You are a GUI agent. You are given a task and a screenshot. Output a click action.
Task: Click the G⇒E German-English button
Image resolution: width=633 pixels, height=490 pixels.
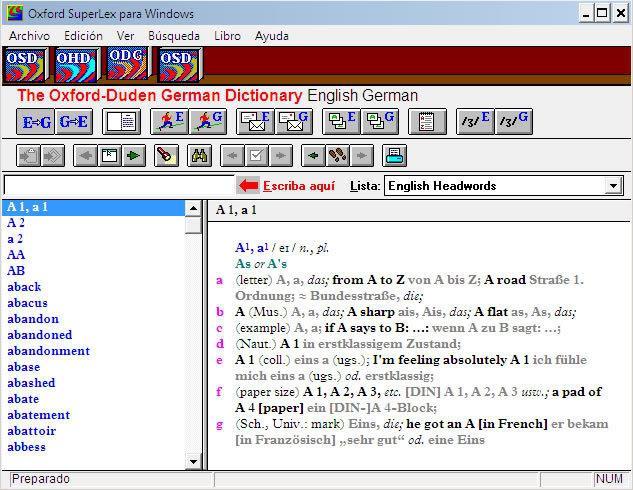pyautogui.click(x=73, y=121)
